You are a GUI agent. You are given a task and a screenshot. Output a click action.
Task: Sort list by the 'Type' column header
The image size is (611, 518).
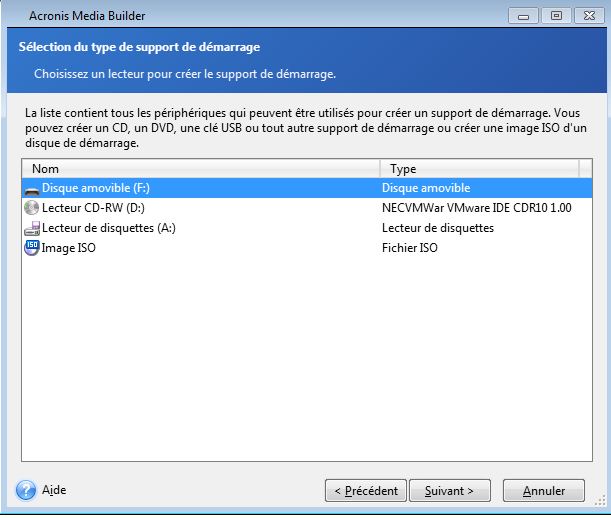(480, 169)
